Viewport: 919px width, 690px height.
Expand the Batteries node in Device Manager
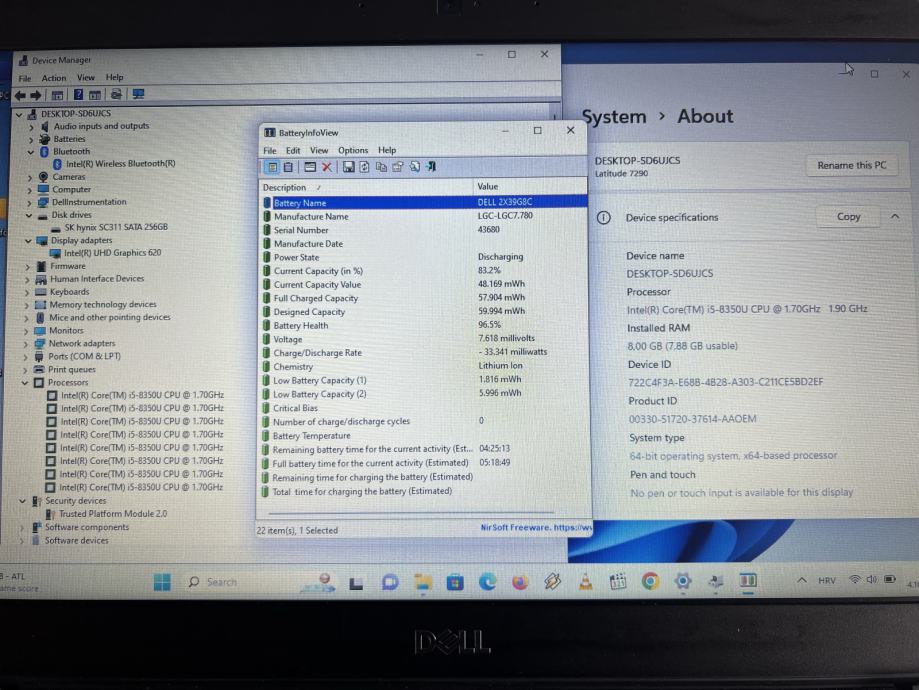31,140
